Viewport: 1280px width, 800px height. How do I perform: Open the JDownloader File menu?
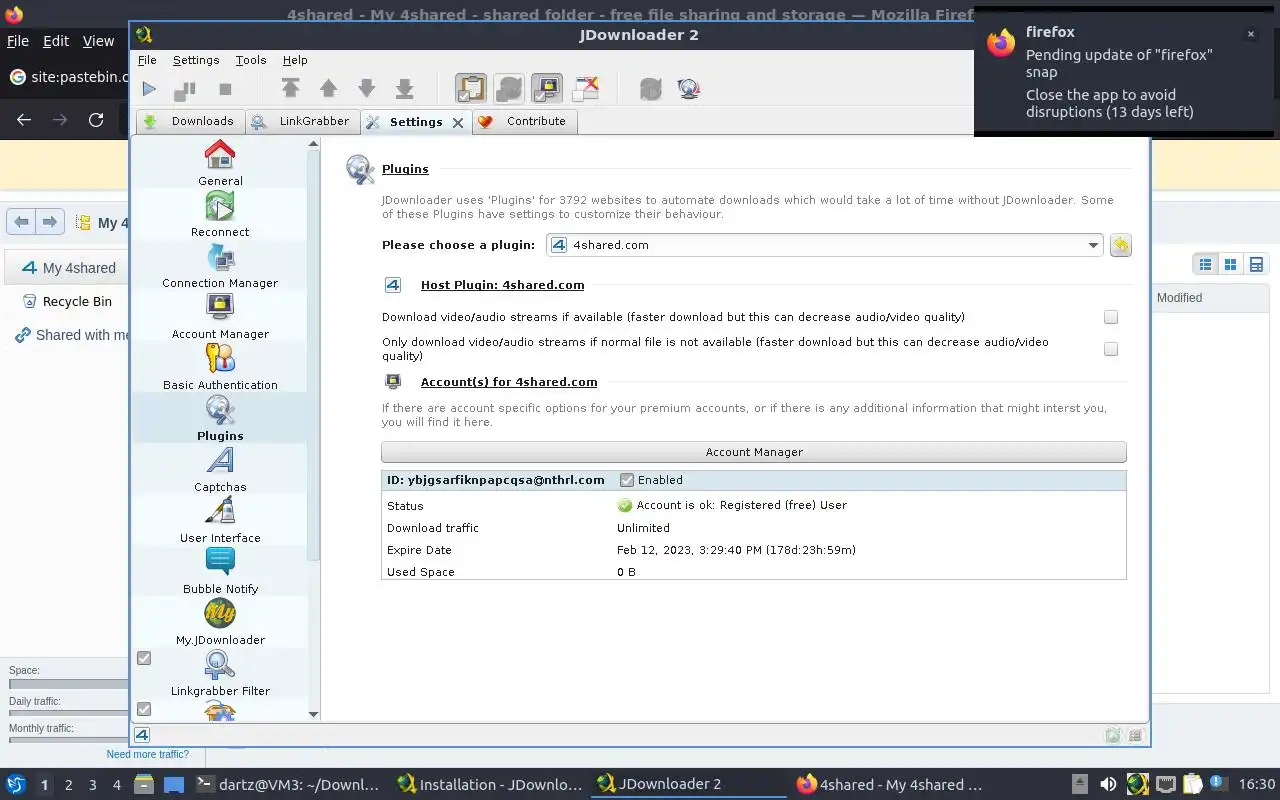pyautogui.click(x=147, y=60)
